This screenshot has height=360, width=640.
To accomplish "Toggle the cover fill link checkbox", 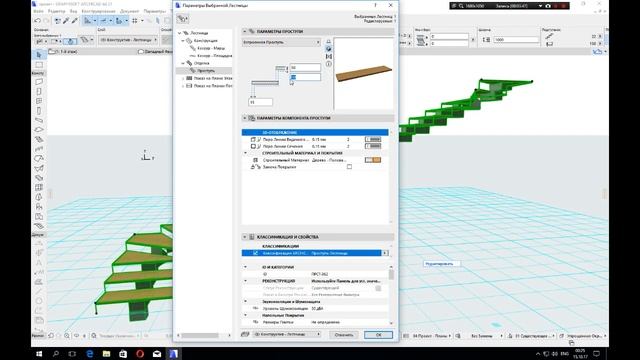I will (x=349, y=167).
